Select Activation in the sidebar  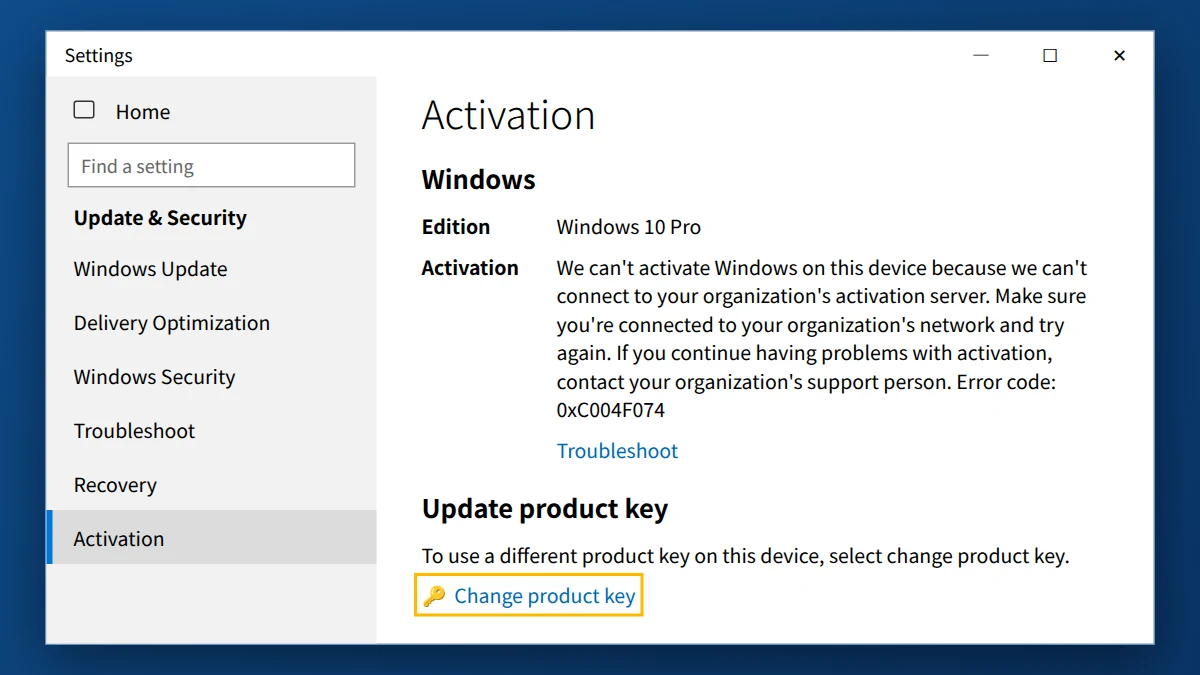coord(212,538)
